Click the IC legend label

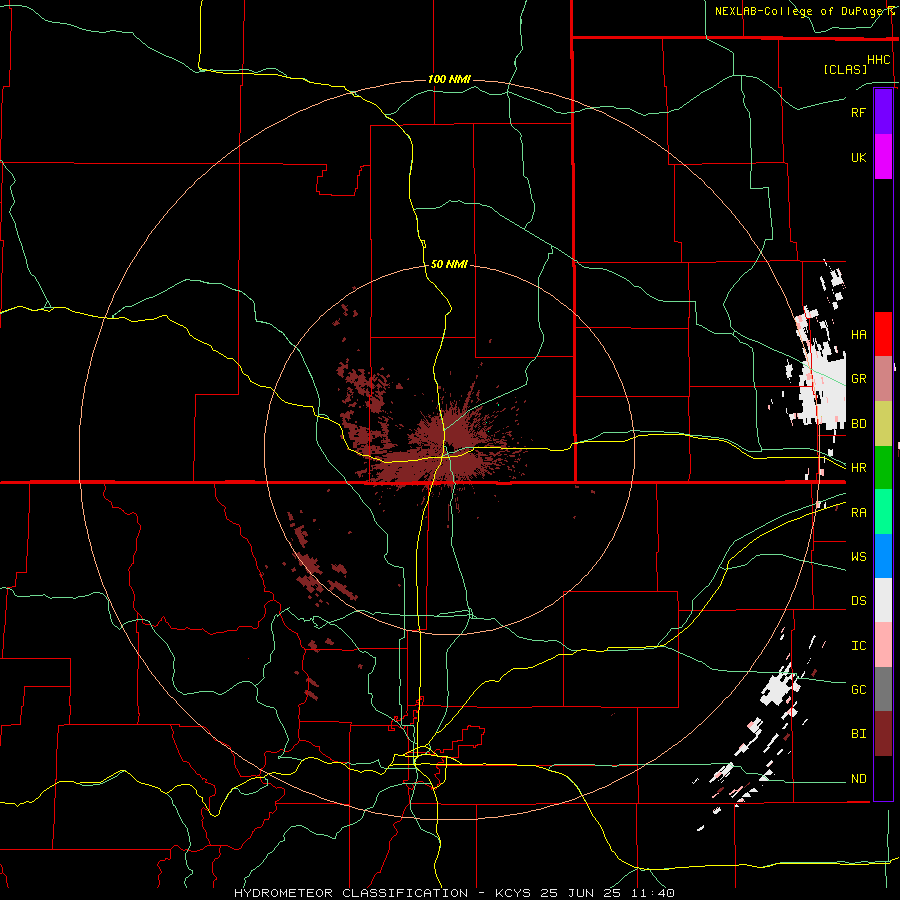[x=858, y=646]
